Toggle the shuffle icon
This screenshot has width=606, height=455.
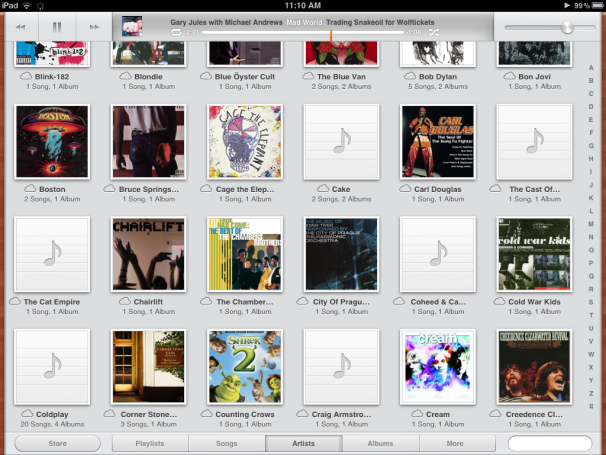pos(434,32)
